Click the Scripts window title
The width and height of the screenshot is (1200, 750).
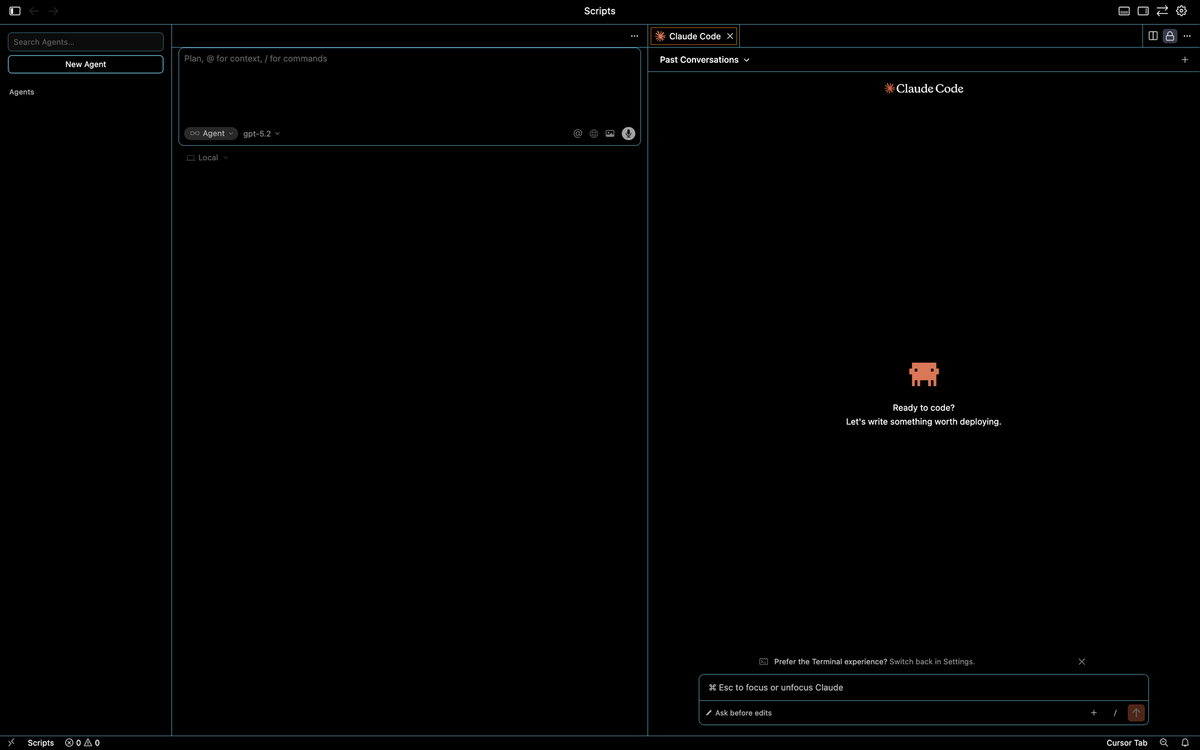[600, 11]
